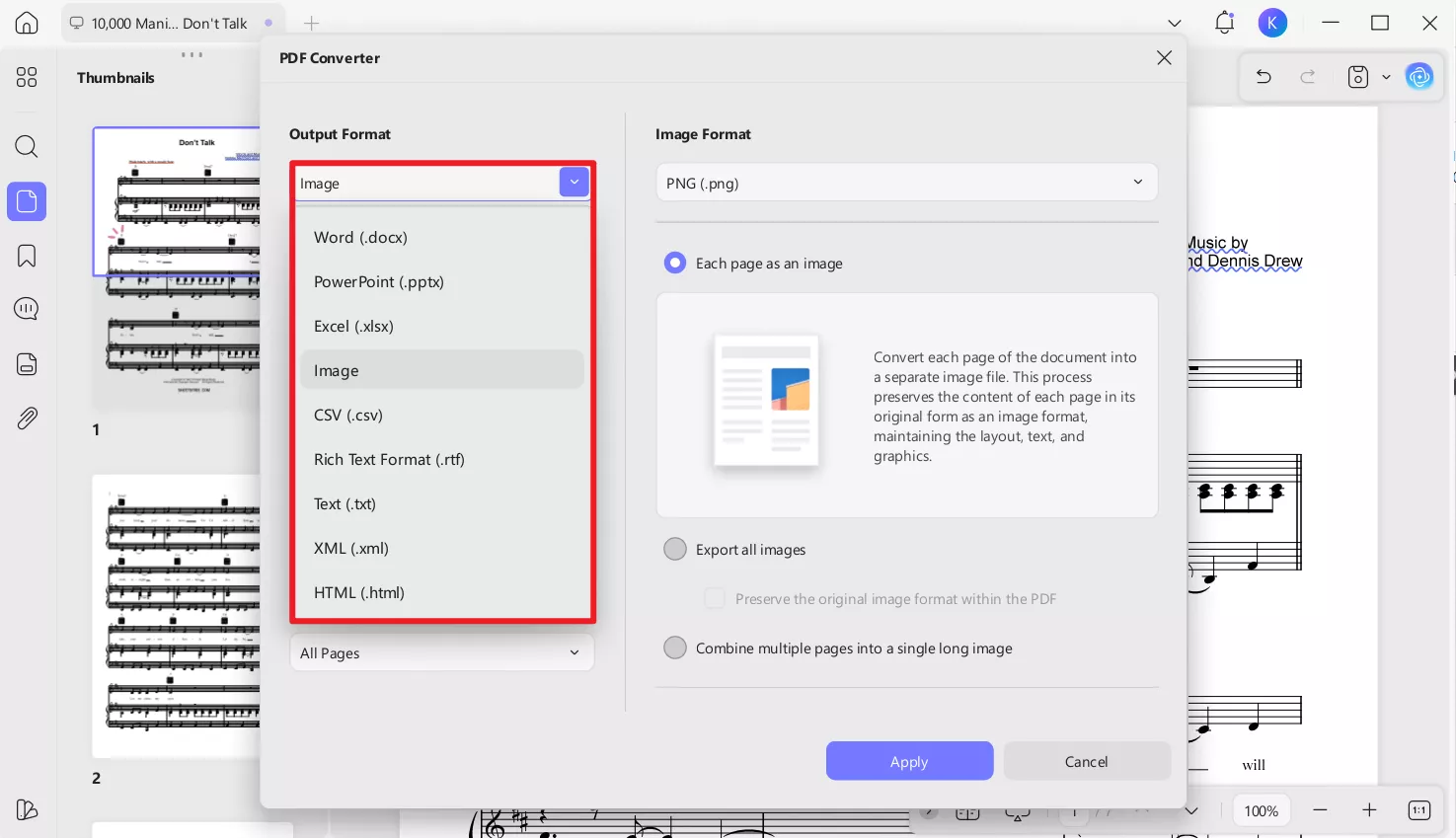Click the Cancel button

coord(1086,761)
